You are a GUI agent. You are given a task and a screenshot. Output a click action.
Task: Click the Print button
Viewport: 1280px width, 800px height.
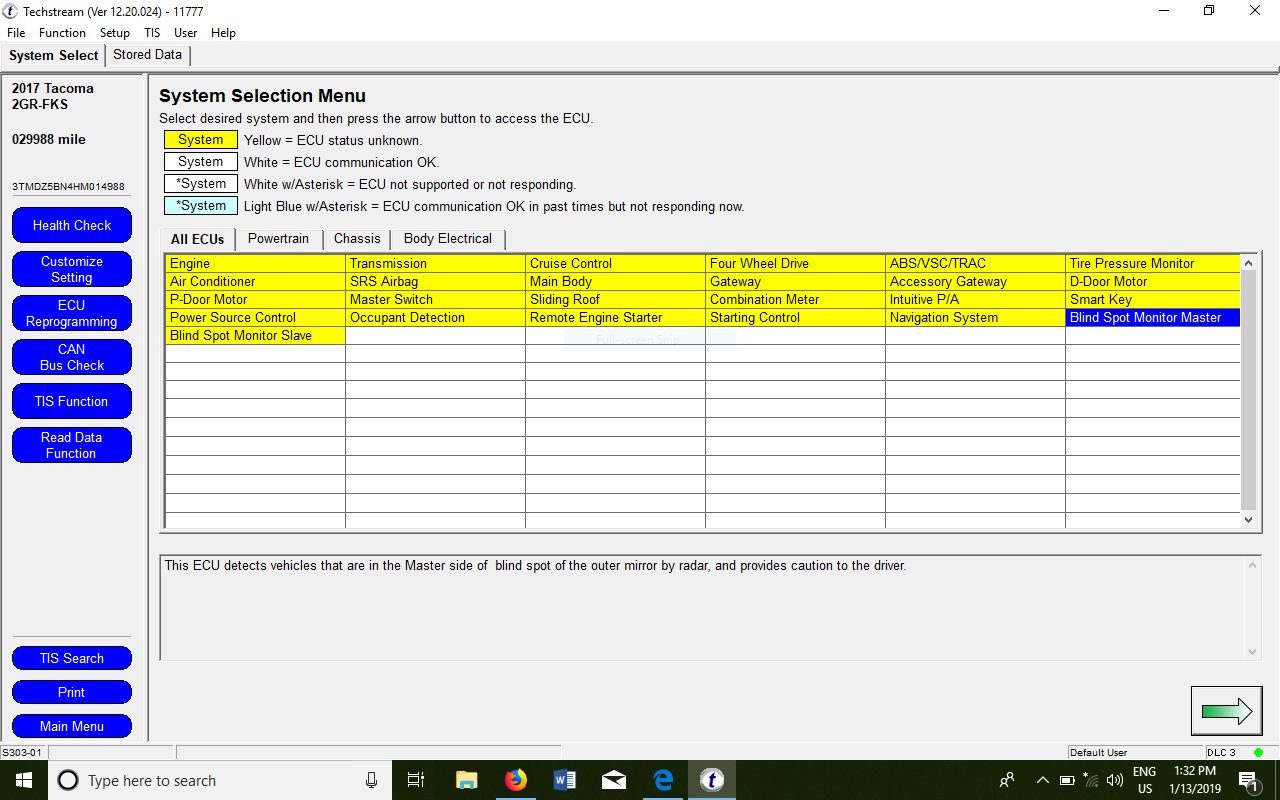[x=72, y=692]
